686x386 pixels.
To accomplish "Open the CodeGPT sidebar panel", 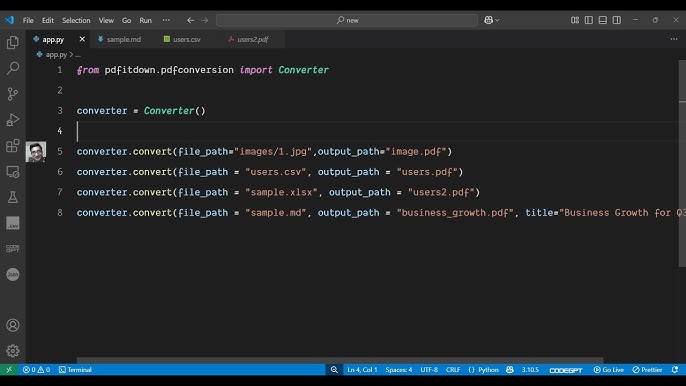I will tap(13, 249).
